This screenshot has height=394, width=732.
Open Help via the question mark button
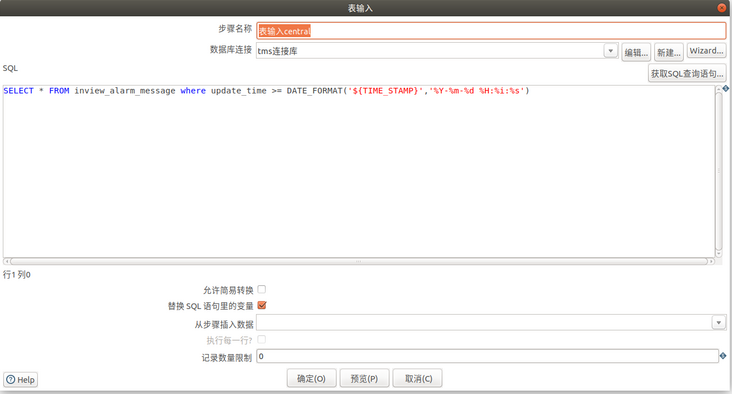tap(21, 380)
